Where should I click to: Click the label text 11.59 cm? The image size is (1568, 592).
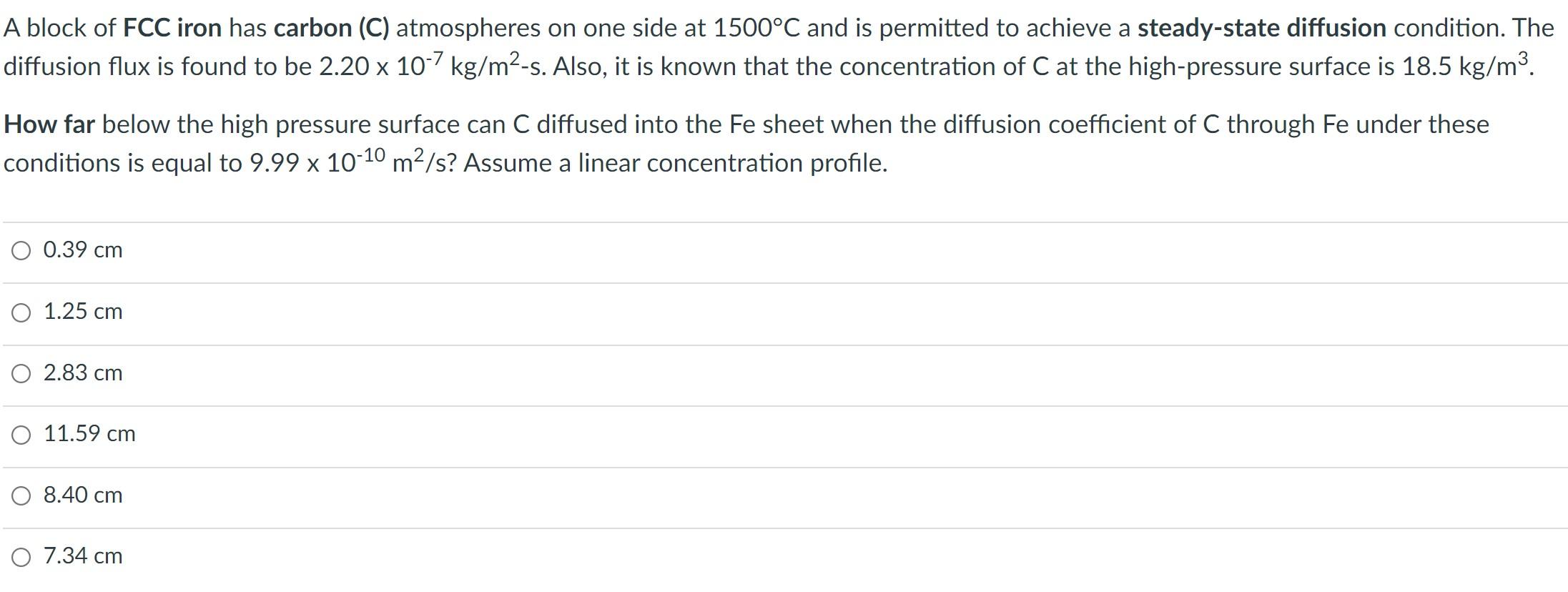pyautogui.click(x=89, y=433)
